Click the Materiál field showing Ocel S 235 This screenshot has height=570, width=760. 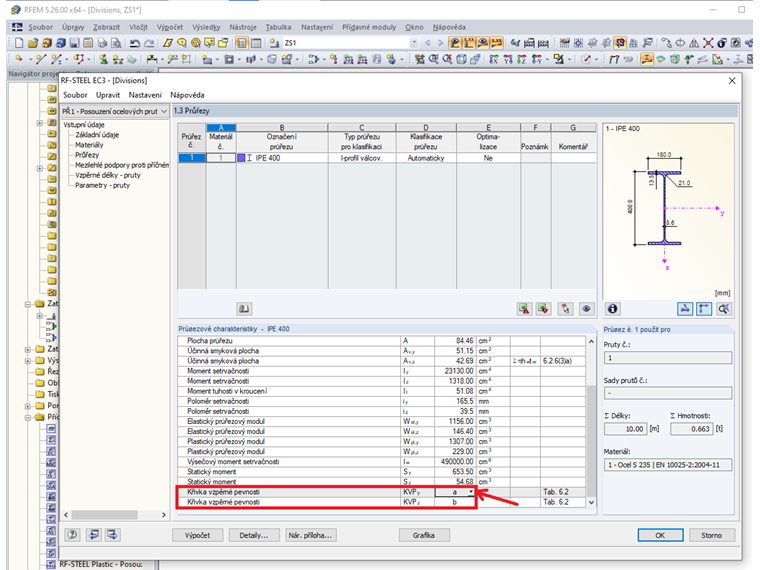click(668, 465)
